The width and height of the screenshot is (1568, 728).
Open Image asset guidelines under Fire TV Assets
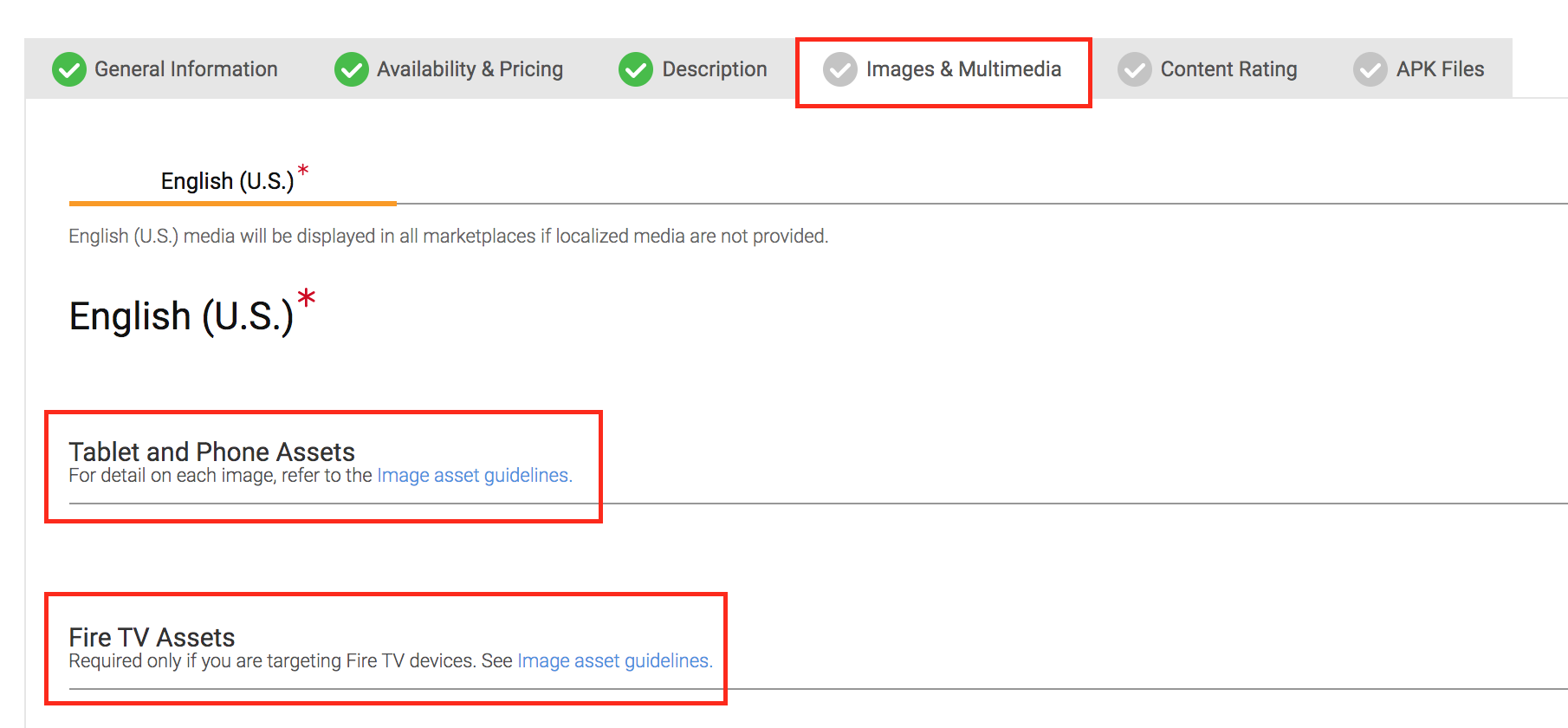(615, 661)
